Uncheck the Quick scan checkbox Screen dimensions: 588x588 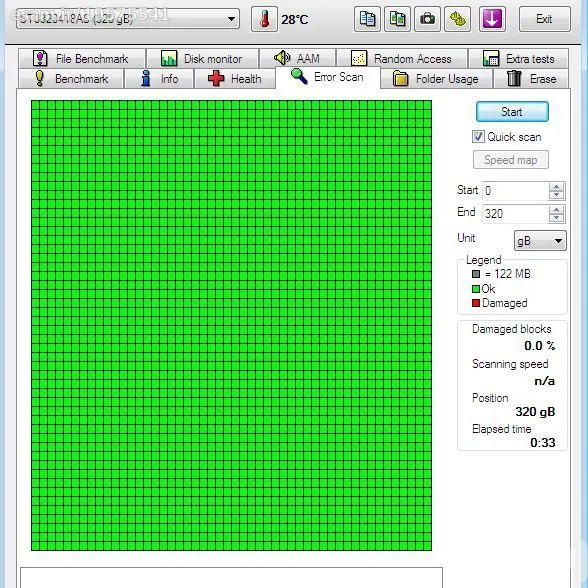(x=478, y=137)
